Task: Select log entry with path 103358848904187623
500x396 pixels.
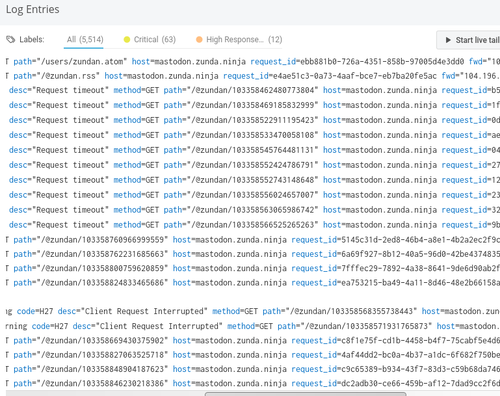Action: tap(253, 369)
